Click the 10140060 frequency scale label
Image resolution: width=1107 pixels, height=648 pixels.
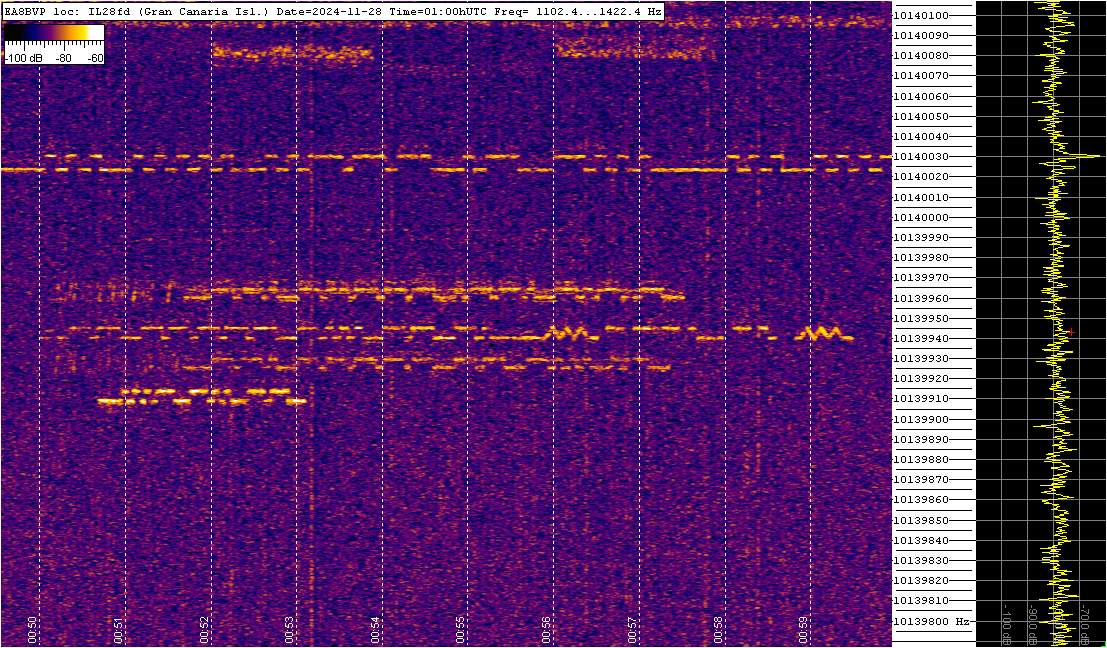click(x=921, y=96)
